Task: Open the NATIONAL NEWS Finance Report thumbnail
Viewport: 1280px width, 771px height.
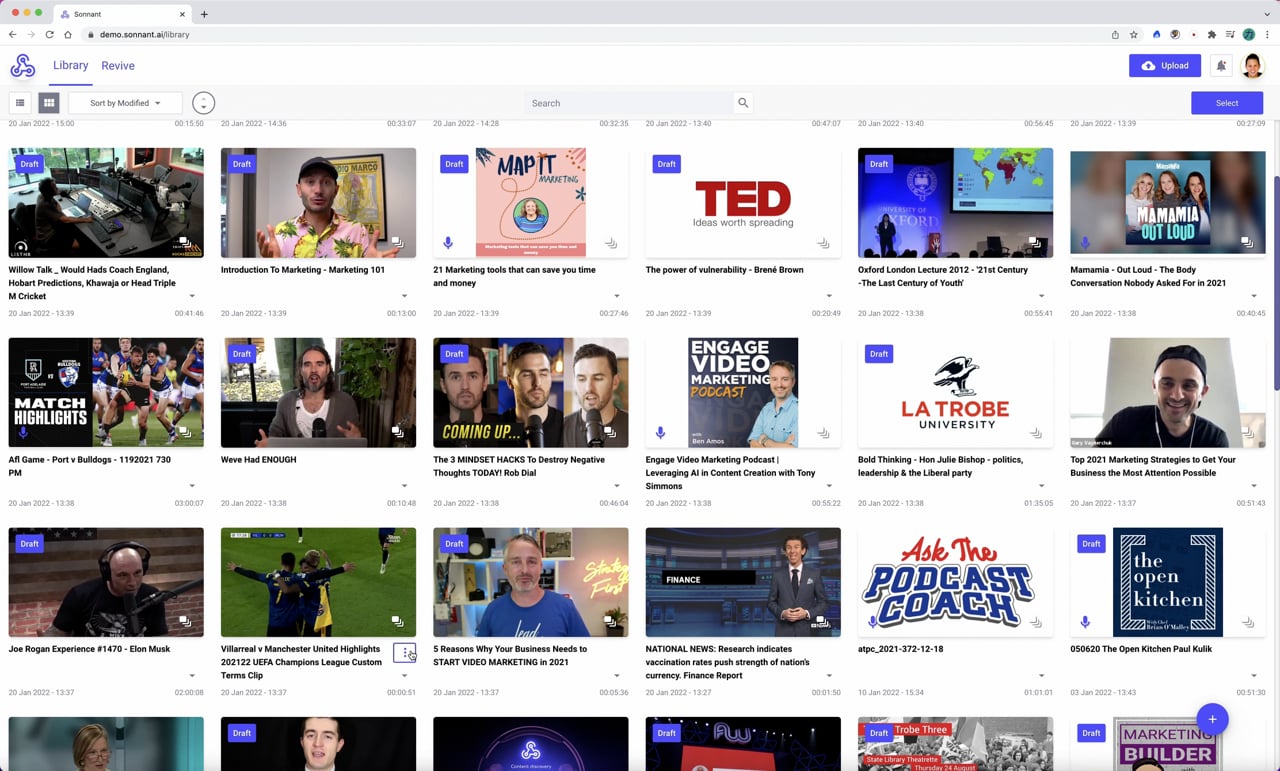Action: [743, 582]
